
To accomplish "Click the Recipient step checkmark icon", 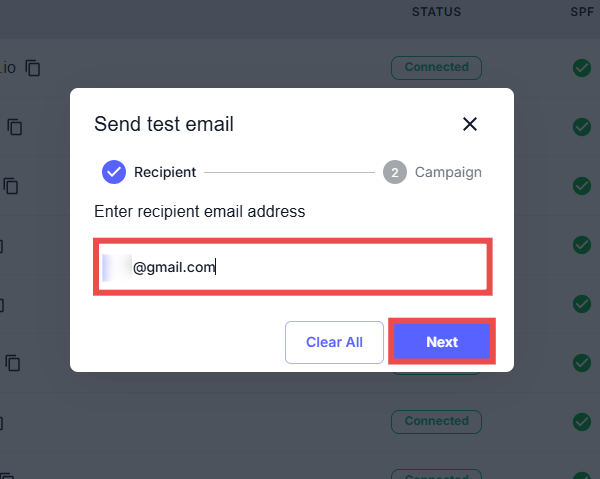I will point(113,172).
